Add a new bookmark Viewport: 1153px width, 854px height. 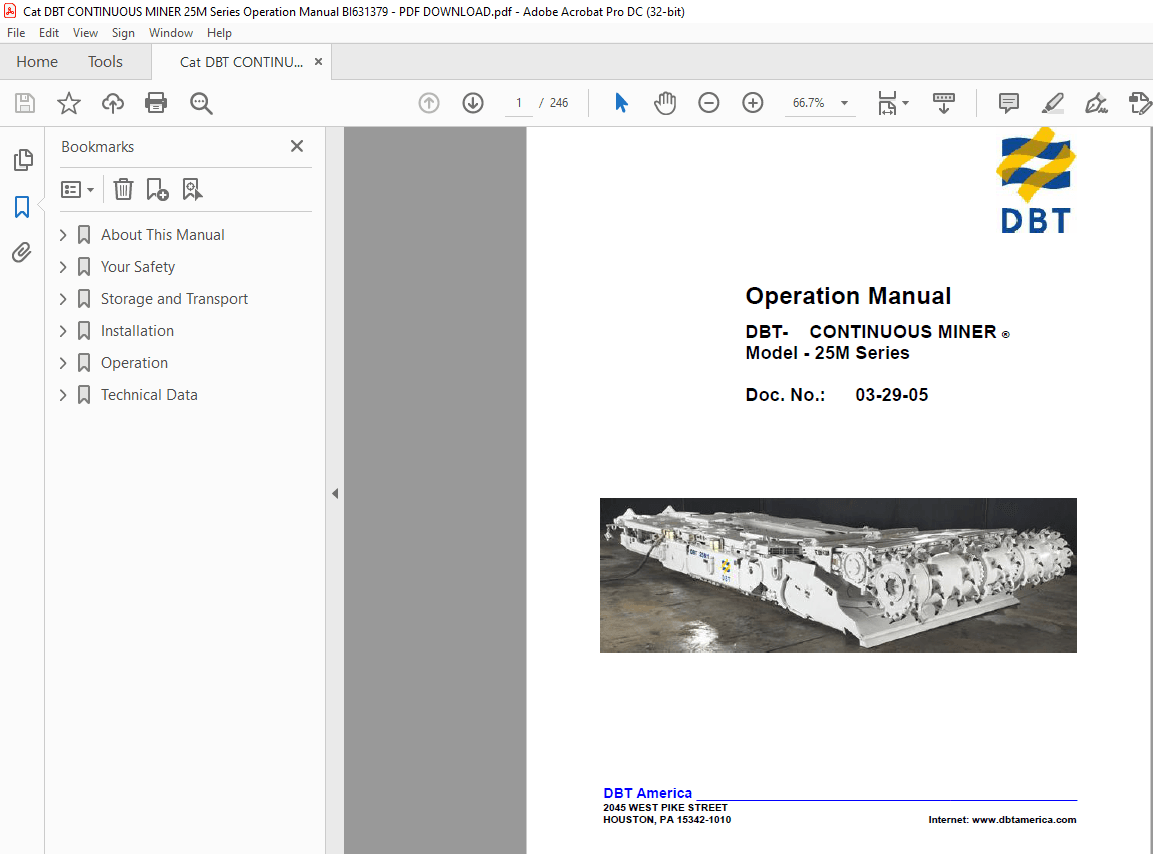coord(157,189)
